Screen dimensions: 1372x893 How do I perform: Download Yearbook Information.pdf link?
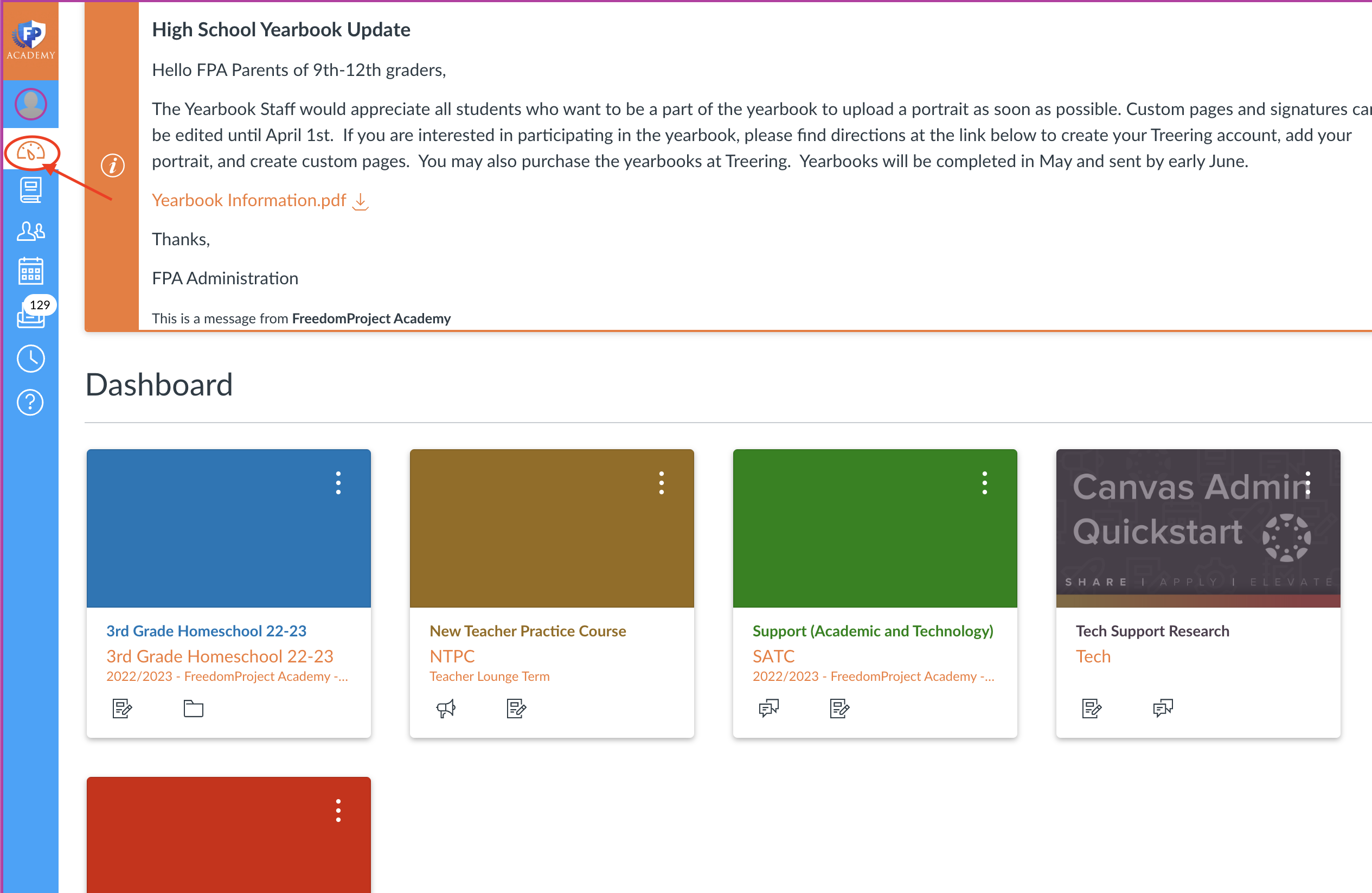(x=249, y=200)
